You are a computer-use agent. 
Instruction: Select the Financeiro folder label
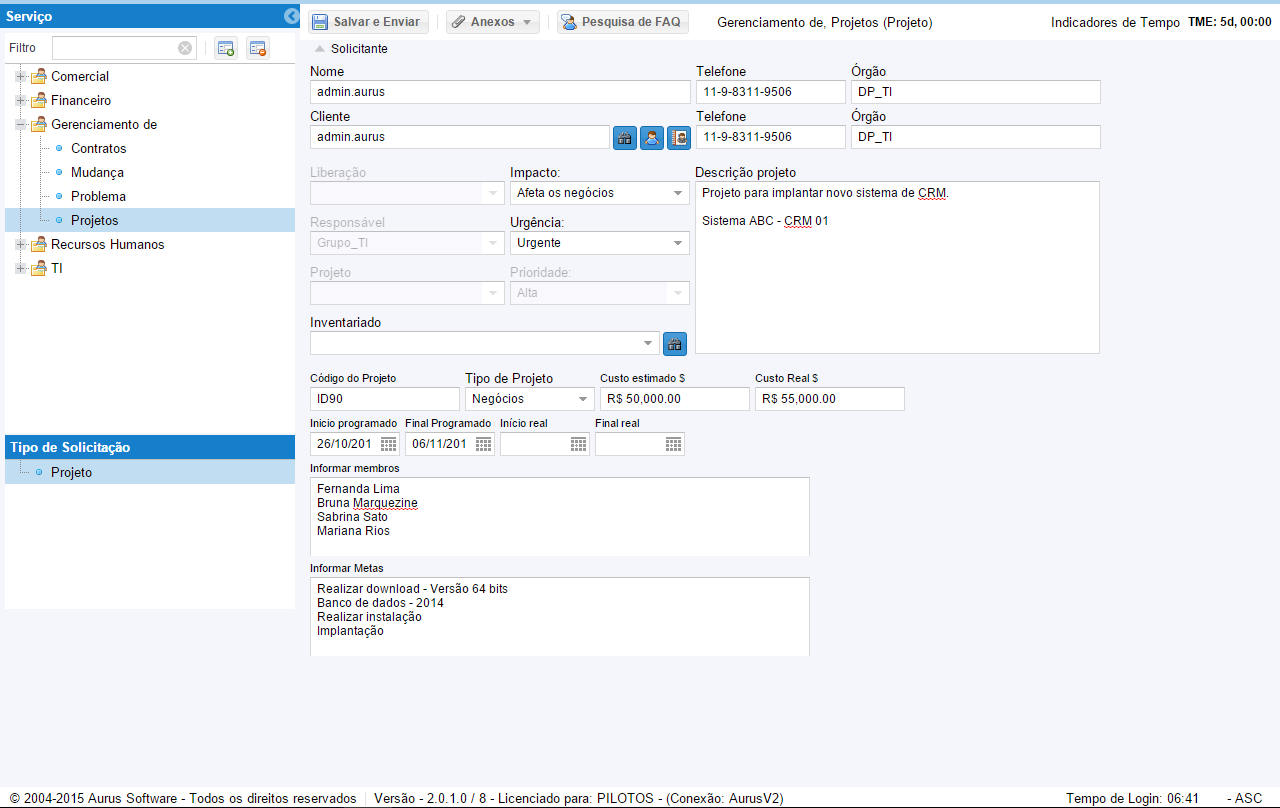point(81,100)
